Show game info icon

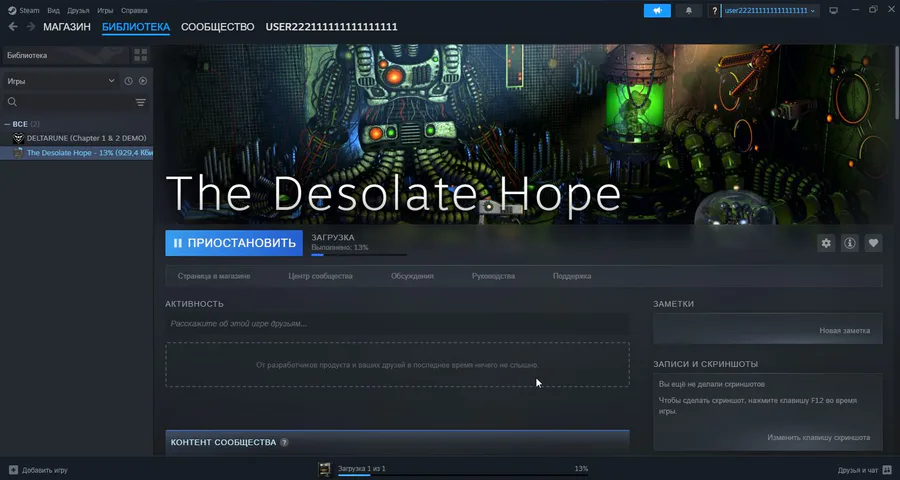849,243
